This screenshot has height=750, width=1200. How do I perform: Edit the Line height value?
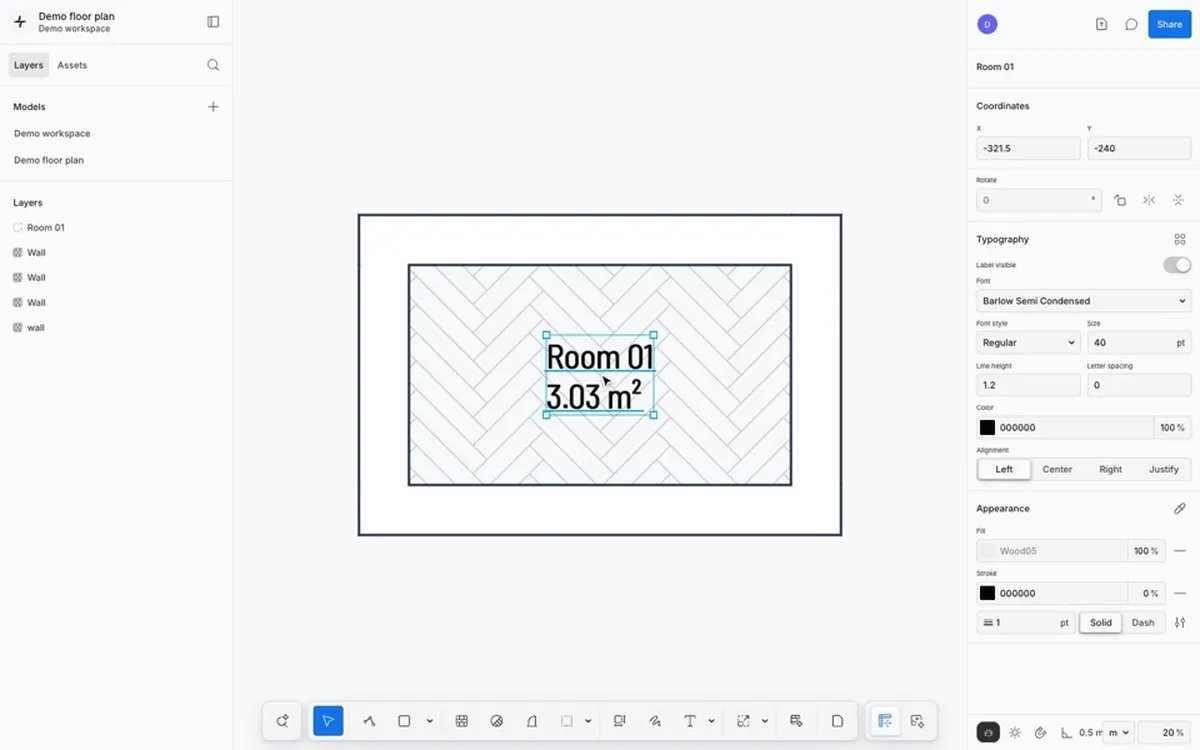point(1028,385)
